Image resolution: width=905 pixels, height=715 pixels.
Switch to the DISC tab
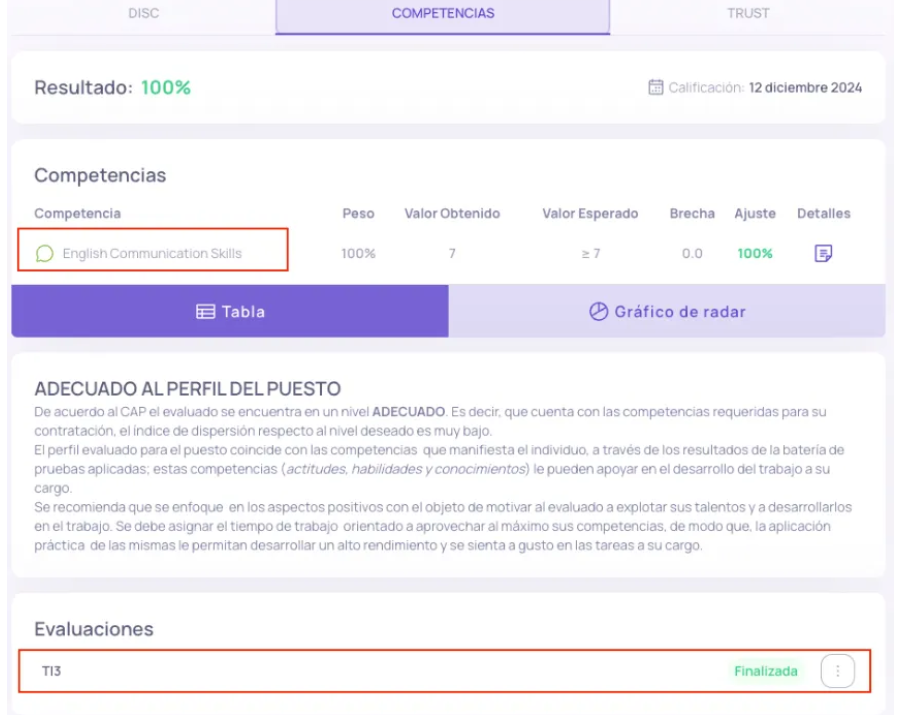click(x=143, y=14)
